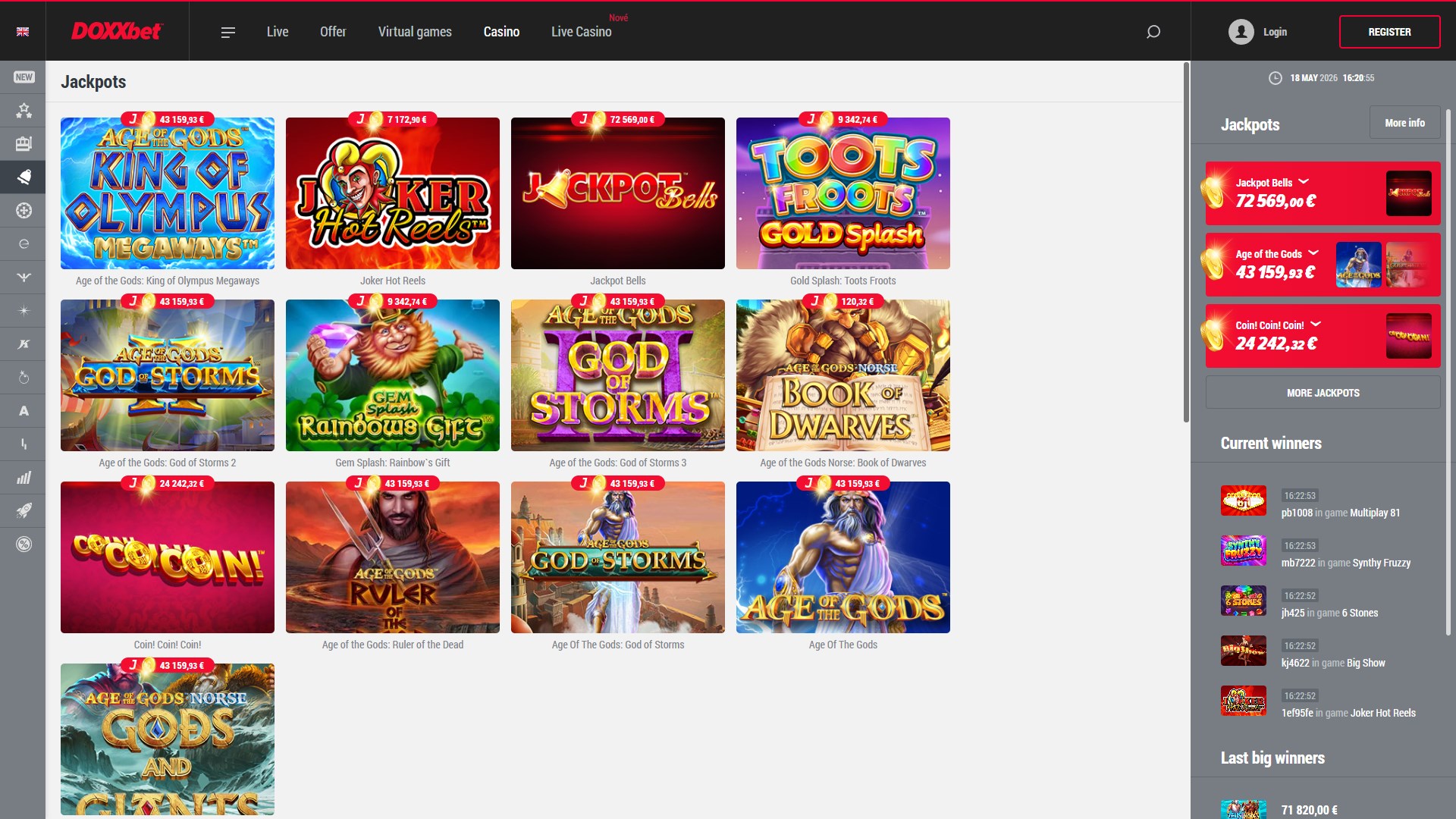Open the percent bonus sidebar icon

[24, 544]
